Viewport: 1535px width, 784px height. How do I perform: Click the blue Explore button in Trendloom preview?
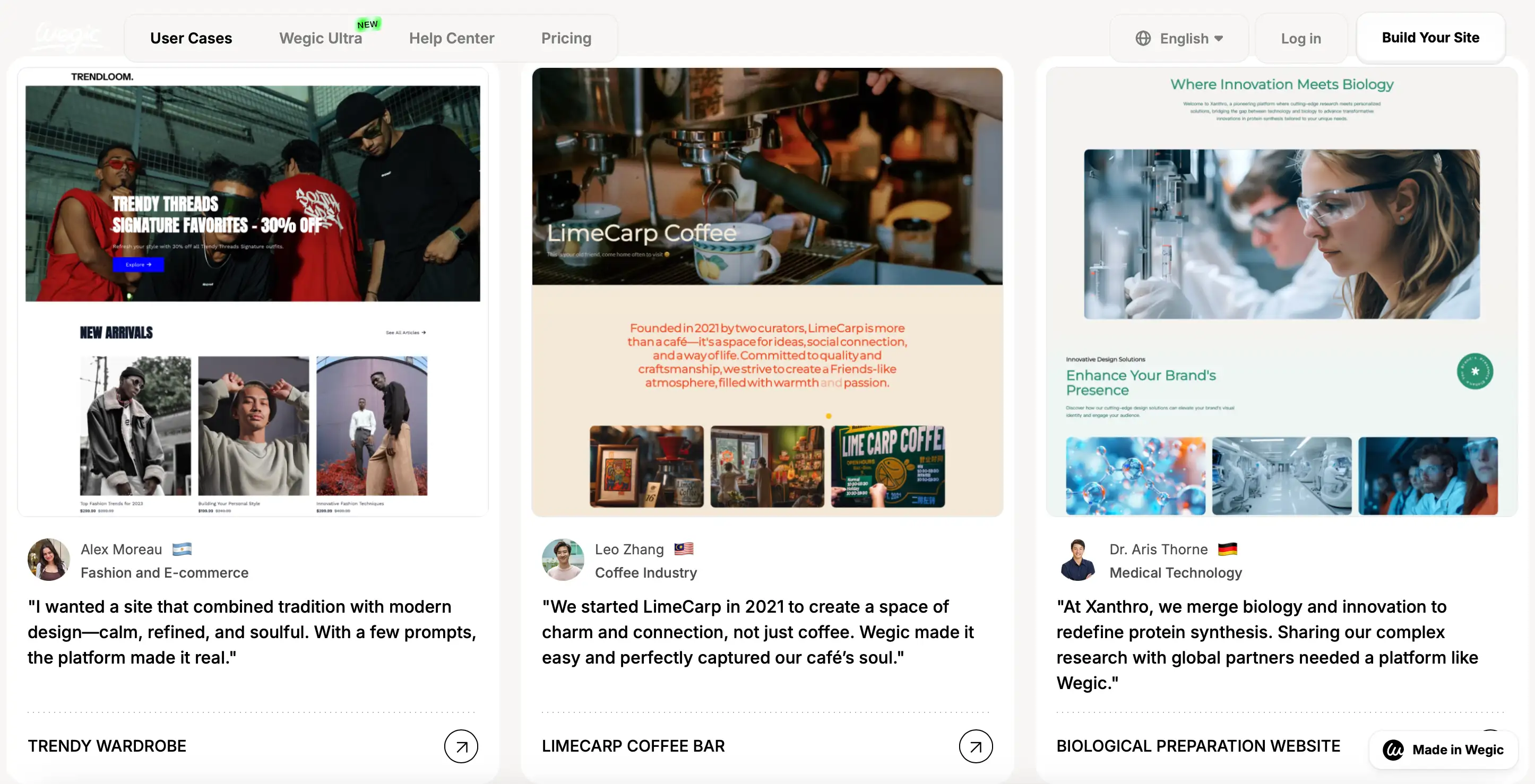tap(138, 264)
